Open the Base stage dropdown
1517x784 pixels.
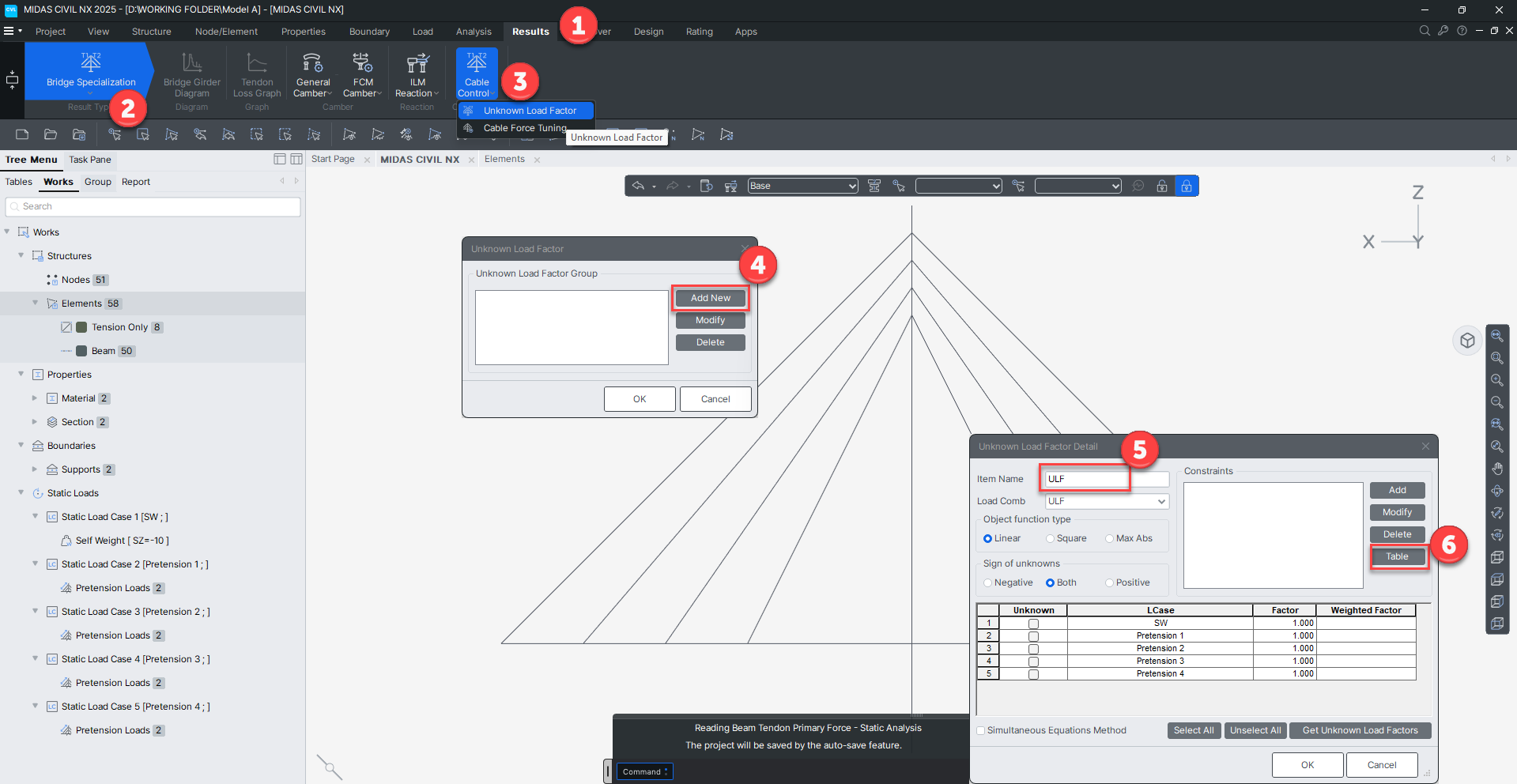[802, 186]
